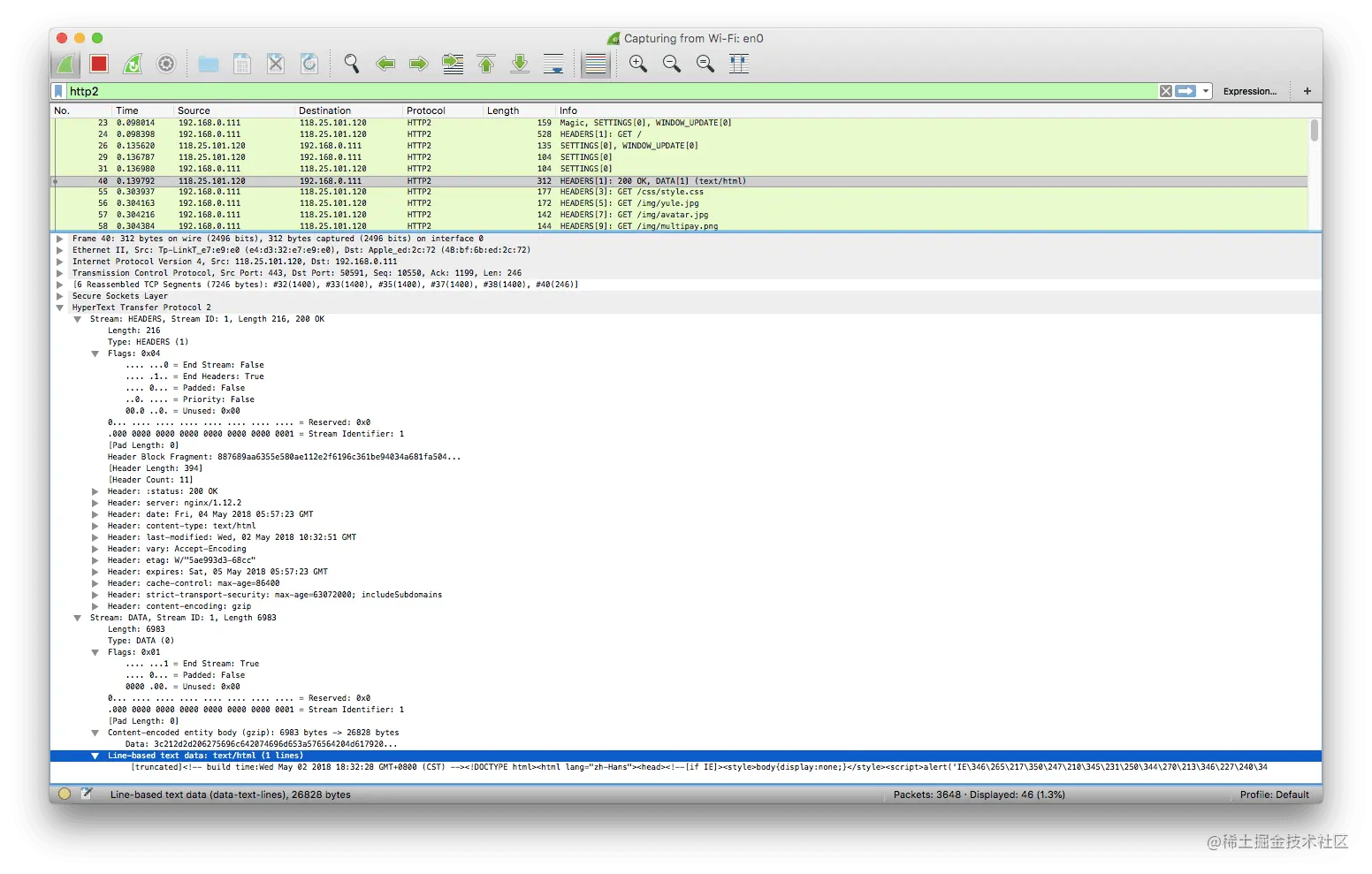Collapse Stream: HEADERS node

tap(77, 319)
